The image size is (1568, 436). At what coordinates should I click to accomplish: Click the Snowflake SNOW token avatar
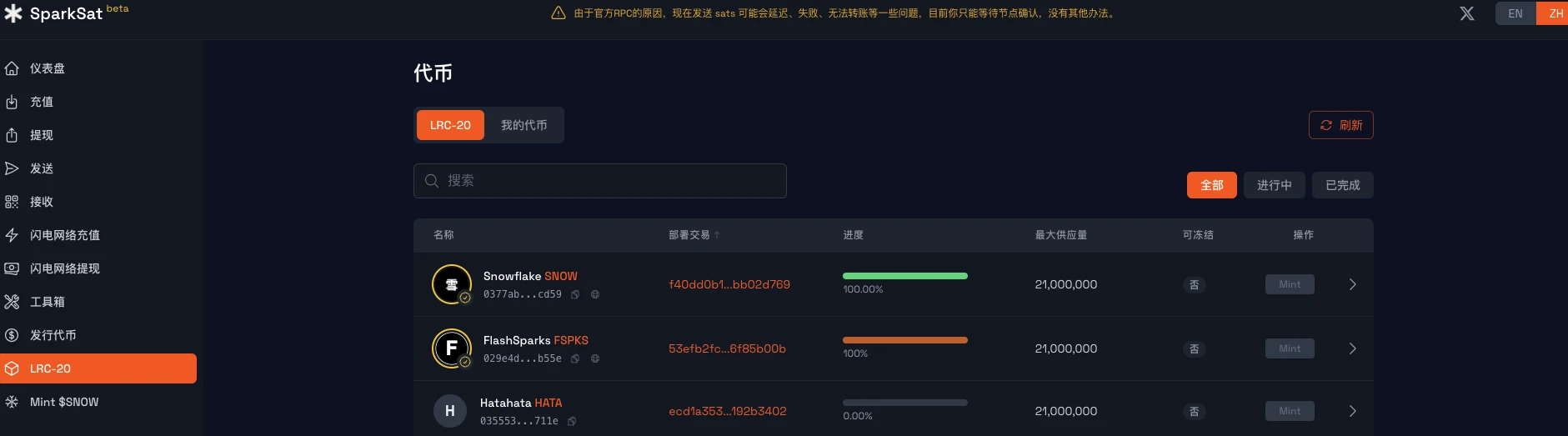coord(451,284)
